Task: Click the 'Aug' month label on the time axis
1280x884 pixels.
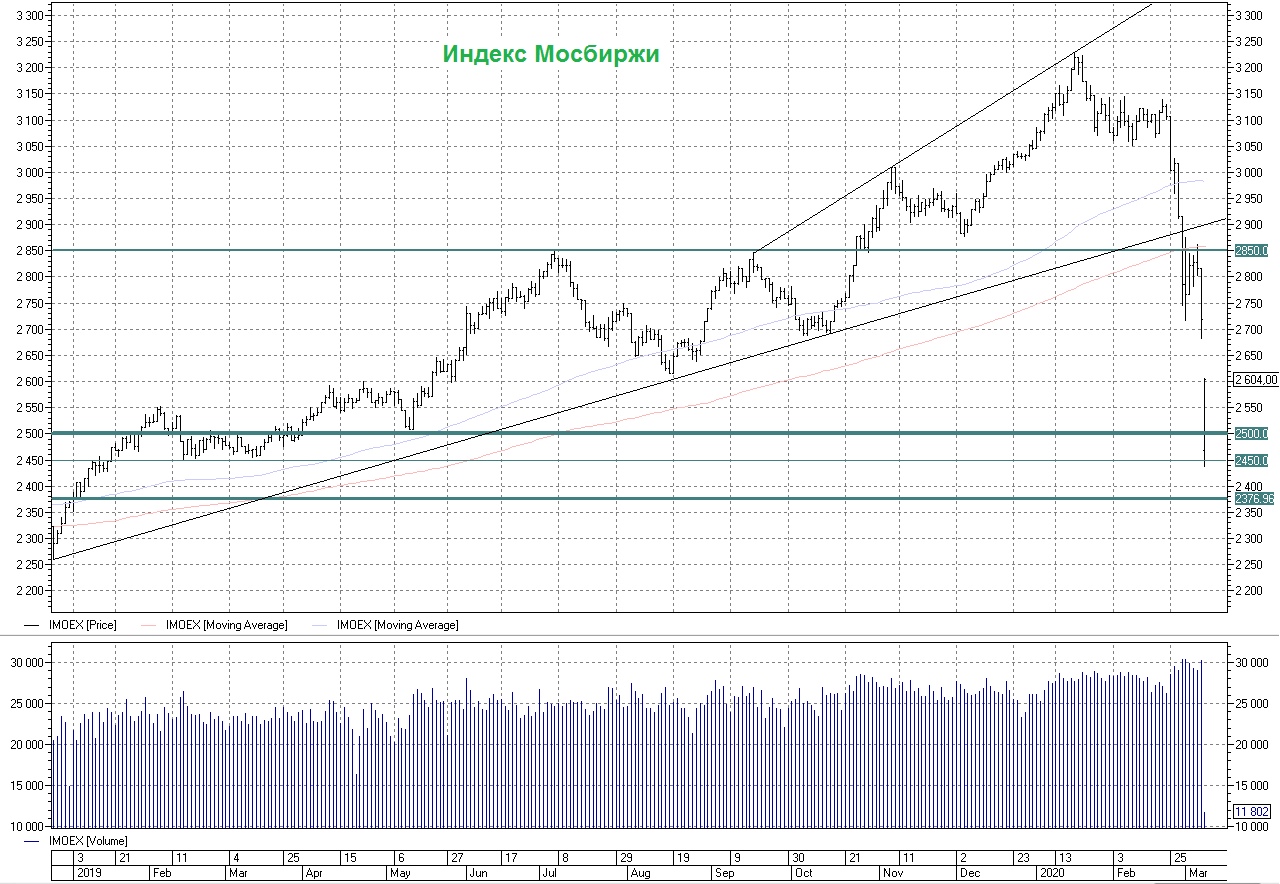Action: point(640,873)
